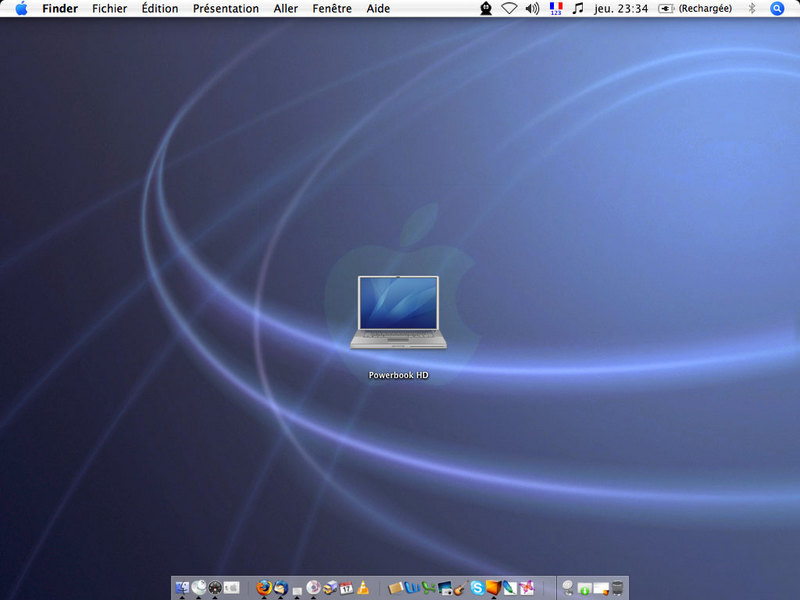Click the clock showing jeu. 23:34

[x=621, y=9]
